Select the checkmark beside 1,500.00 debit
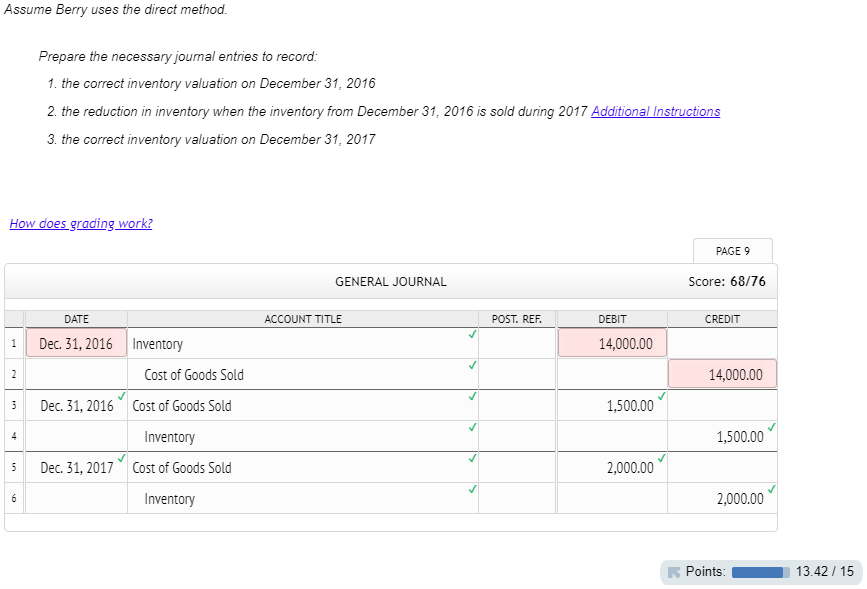867x589 pixels. (x=661, y=396)
